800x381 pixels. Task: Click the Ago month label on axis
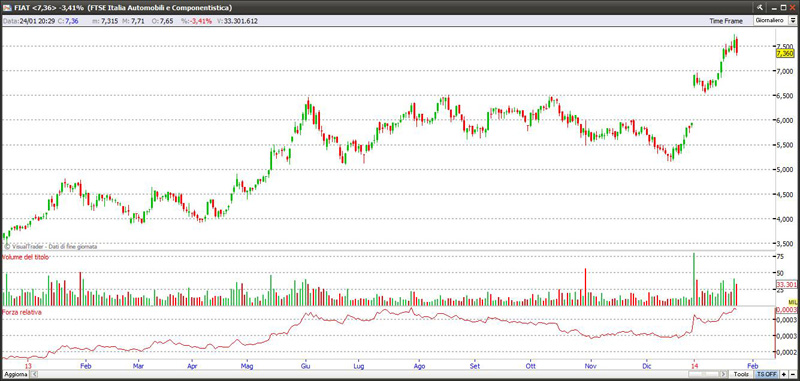click(x=419, y=366)
